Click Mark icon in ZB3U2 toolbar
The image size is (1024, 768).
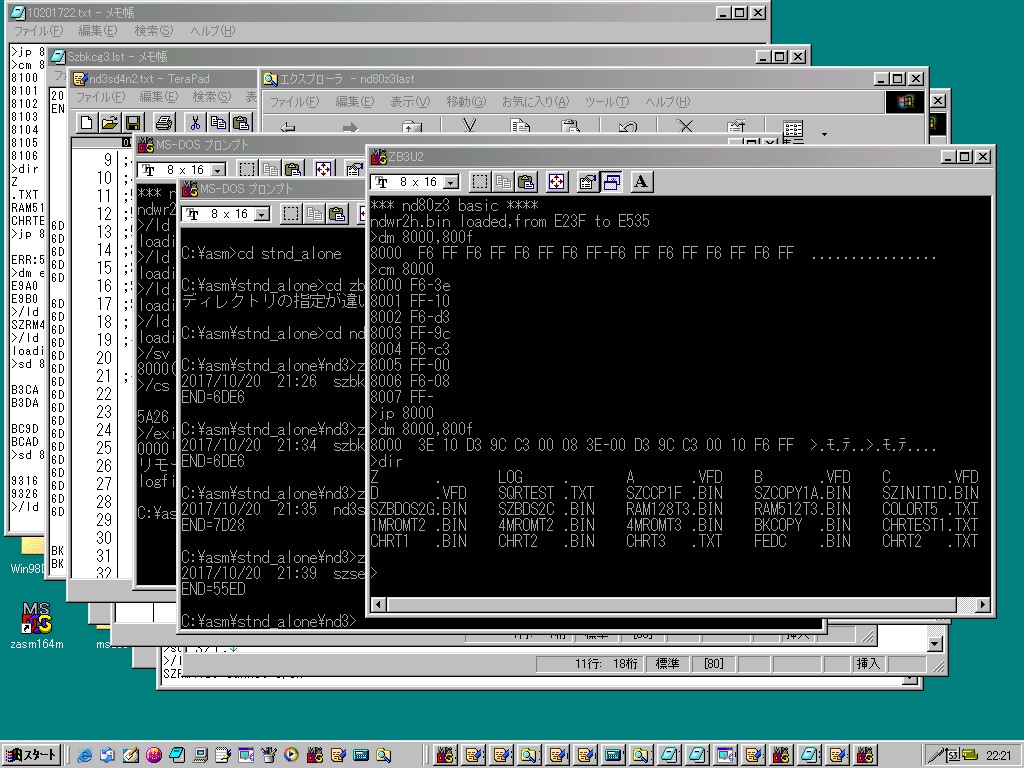[x=480, y=182]
